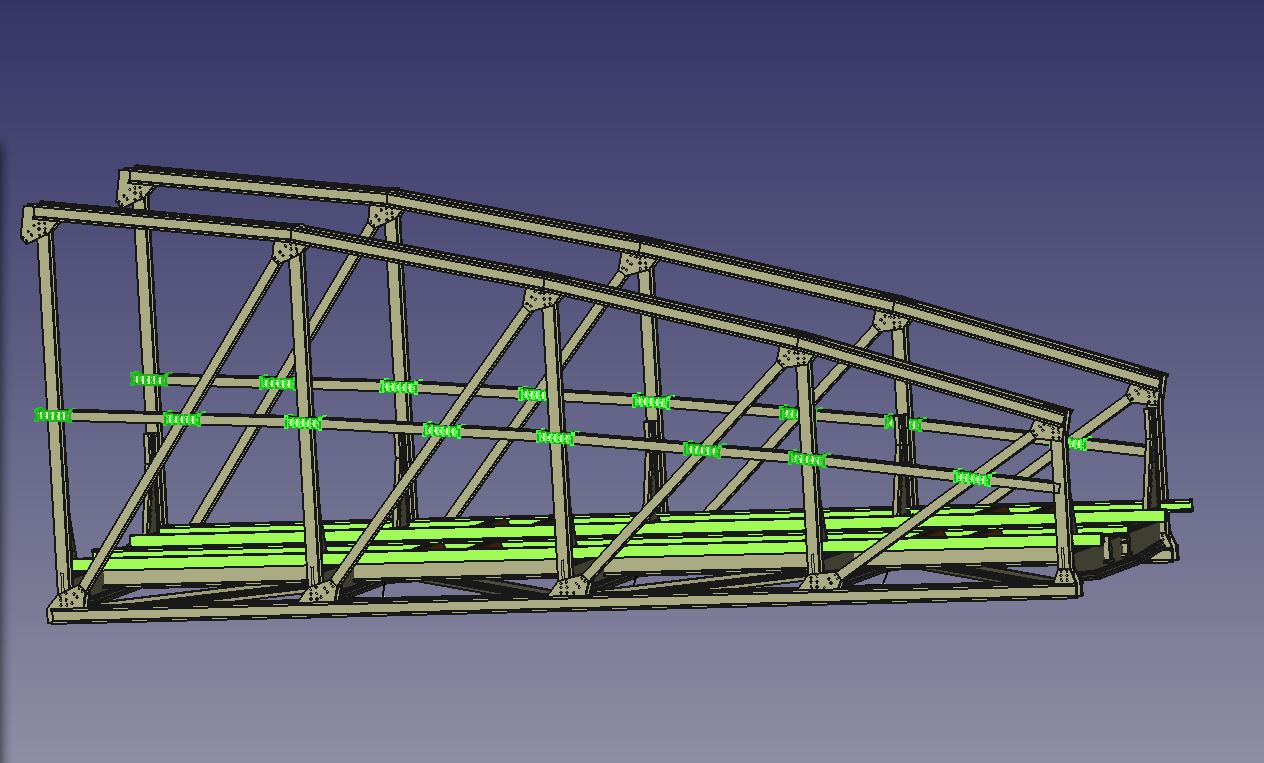This screenshot has height=763, width=1264.
Task: Pick the rightmost green clamp on rear handrail
Action: (1077, 444)
